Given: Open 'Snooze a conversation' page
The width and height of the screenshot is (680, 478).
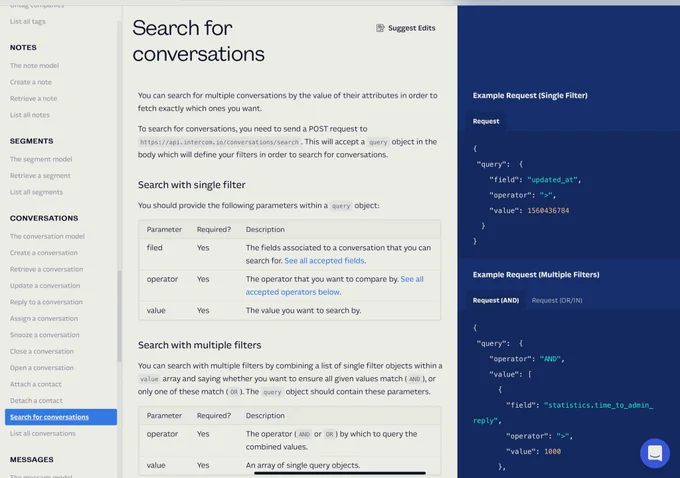Looking at the screenshot, I should point(45,335).
